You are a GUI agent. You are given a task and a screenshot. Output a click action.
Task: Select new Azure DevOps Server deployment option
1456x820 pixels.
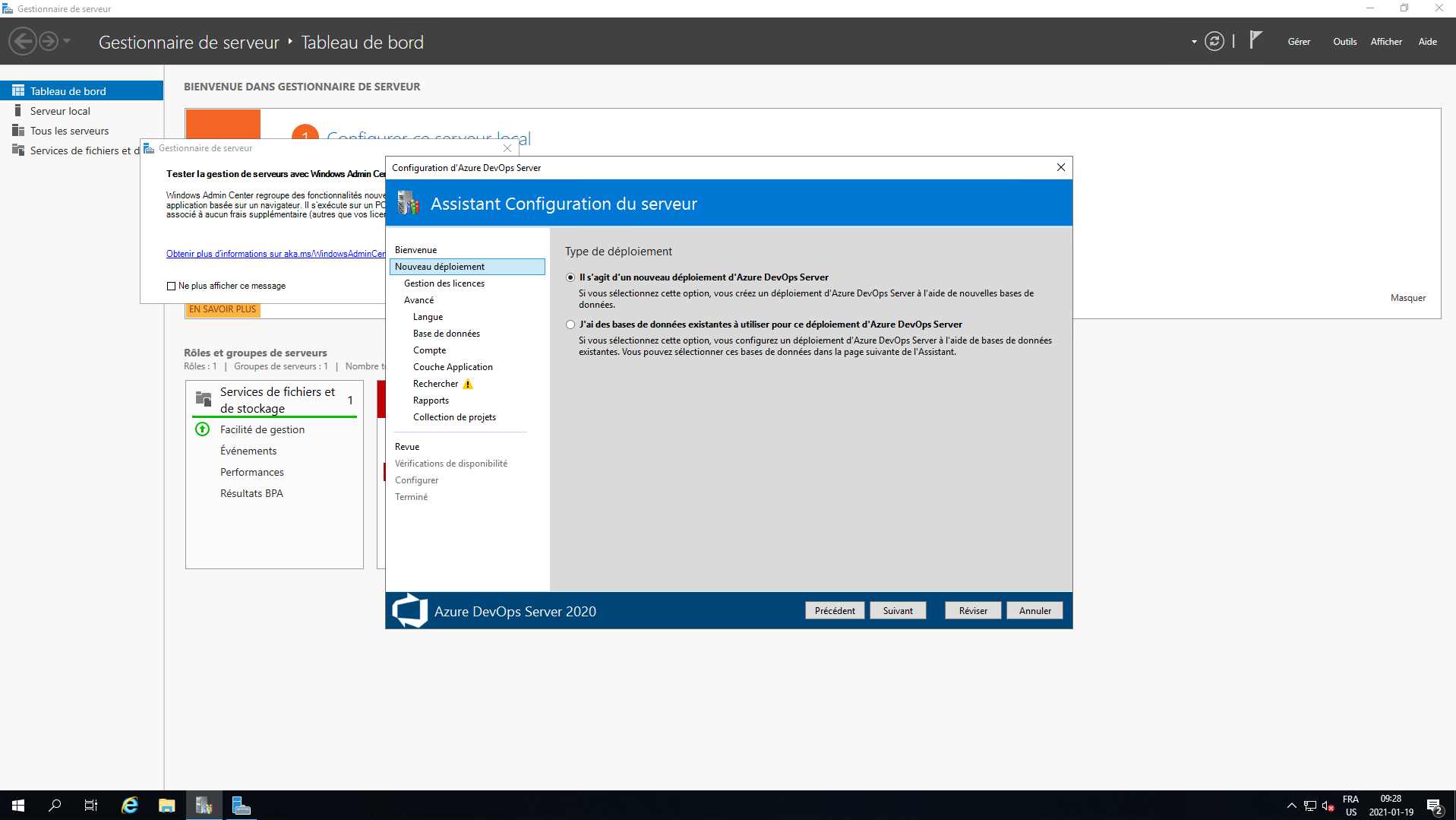(570, 278)
